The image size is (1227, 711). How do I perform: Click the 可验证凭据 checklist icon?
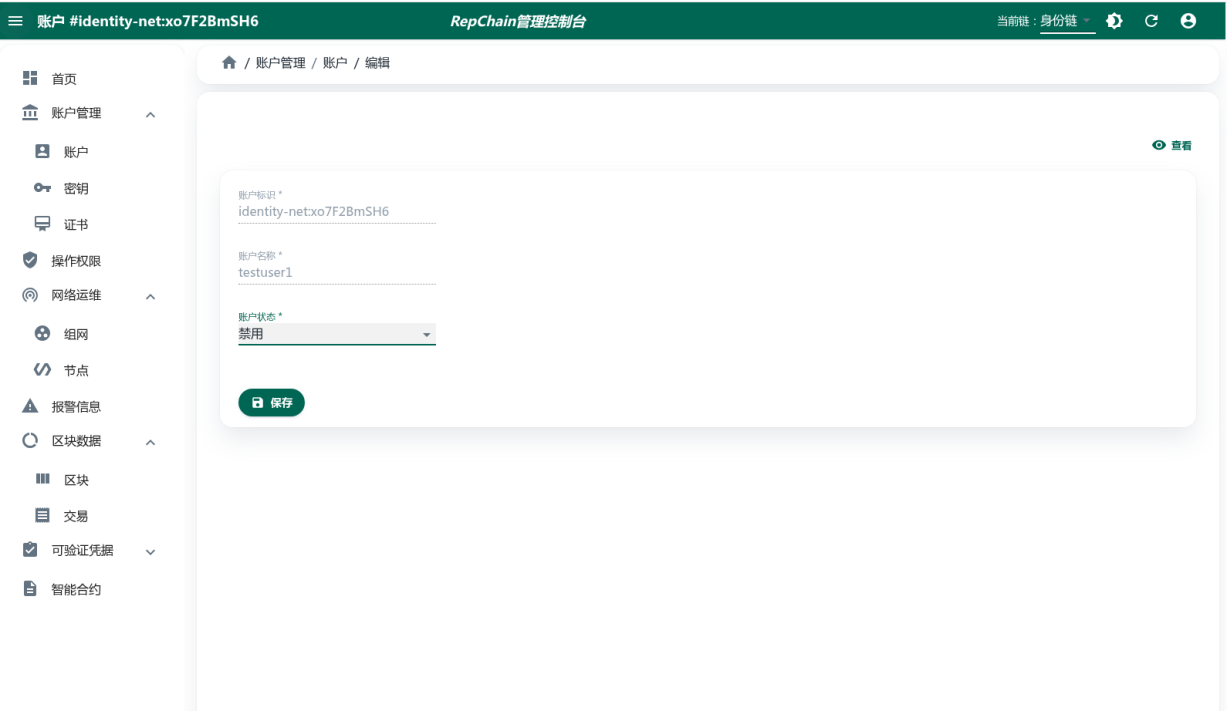pyautogui.click(x=30, y=550)
